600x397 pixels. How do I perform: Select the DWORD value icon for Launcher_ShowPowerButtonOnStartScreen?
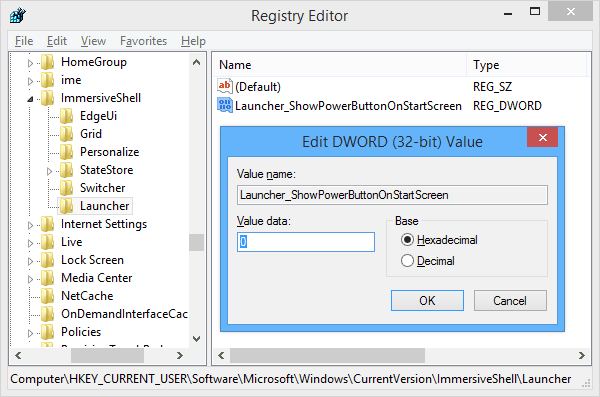(x=225, y=105)
